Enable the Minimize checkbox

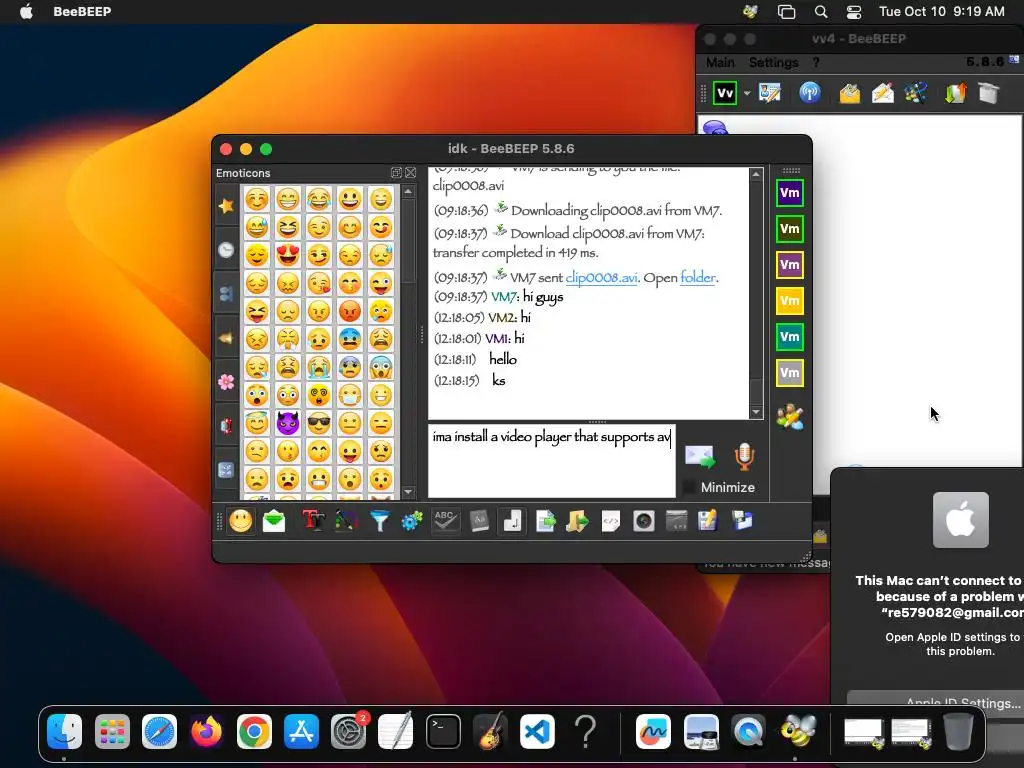click(689, 487)
